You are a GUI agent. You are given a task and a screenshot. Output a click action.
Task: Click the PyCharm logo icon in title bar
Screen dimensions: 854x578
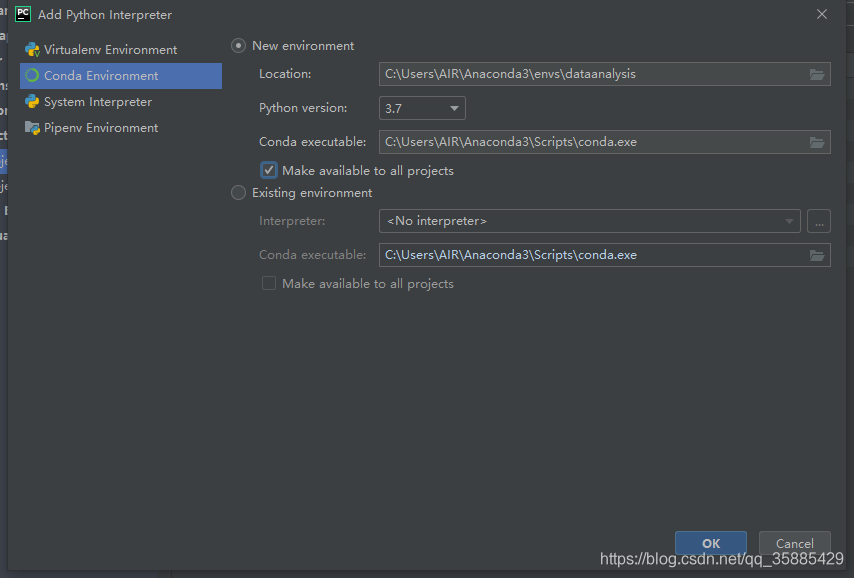pos(23,14)
